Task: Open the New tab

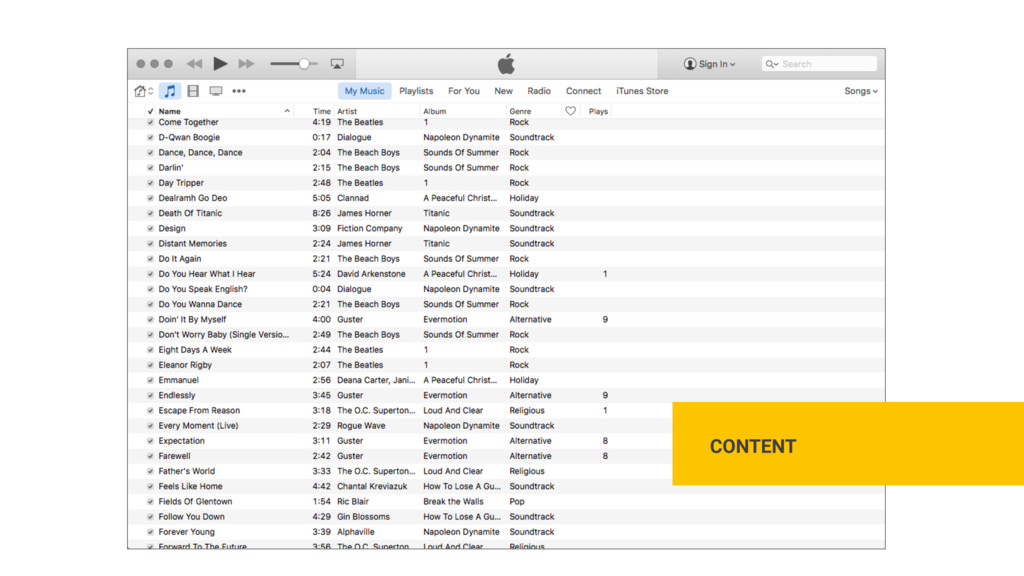Action: tap(504, 91)
